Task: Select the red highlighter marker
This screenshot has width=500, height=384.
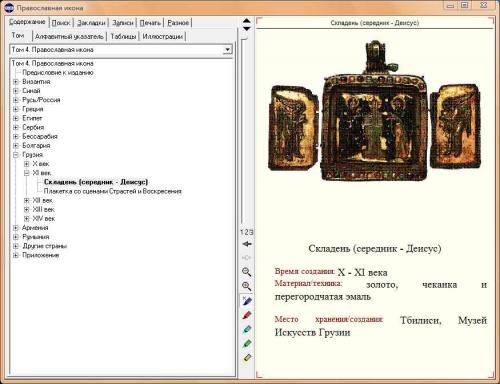Action: [x=247, y=315]
